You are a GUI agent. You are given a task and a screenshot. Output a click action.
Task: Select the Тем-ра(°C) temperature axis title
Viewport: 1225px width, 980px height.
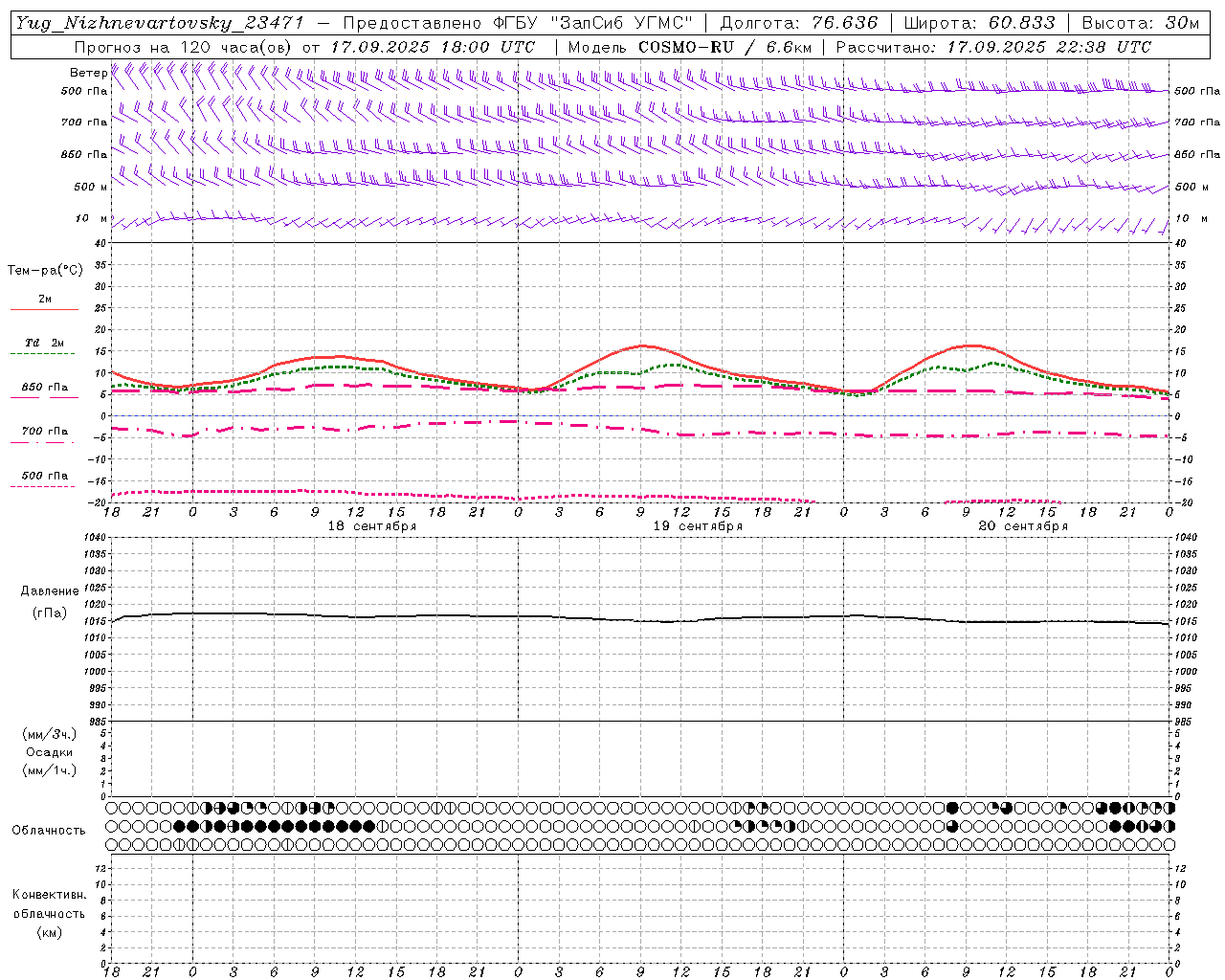pyautogui.click(x=45, y=271)
